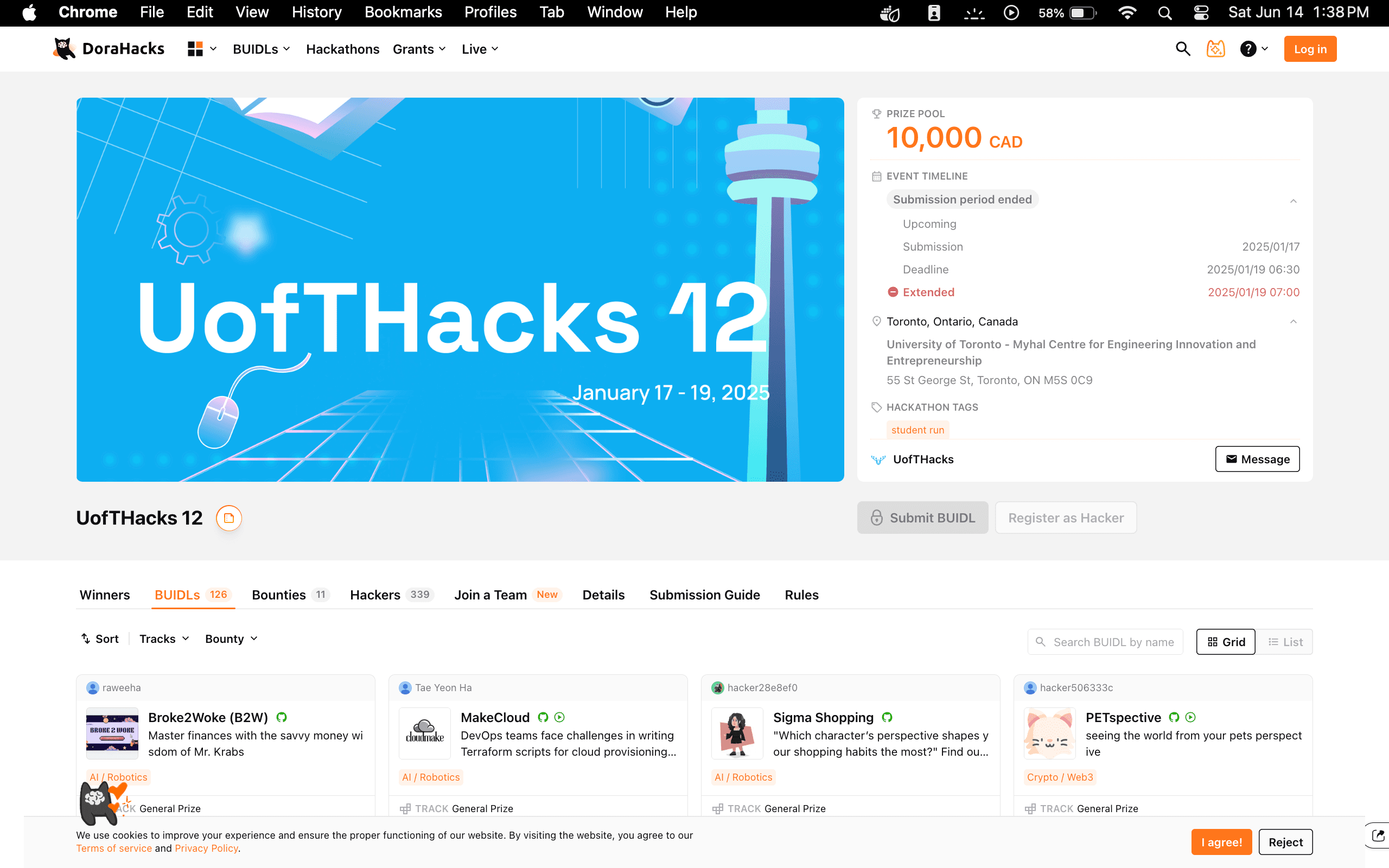This screenshot has height=868, width=1389.
Task: Open the Join a Team tab
Action: tap(507, 595)
